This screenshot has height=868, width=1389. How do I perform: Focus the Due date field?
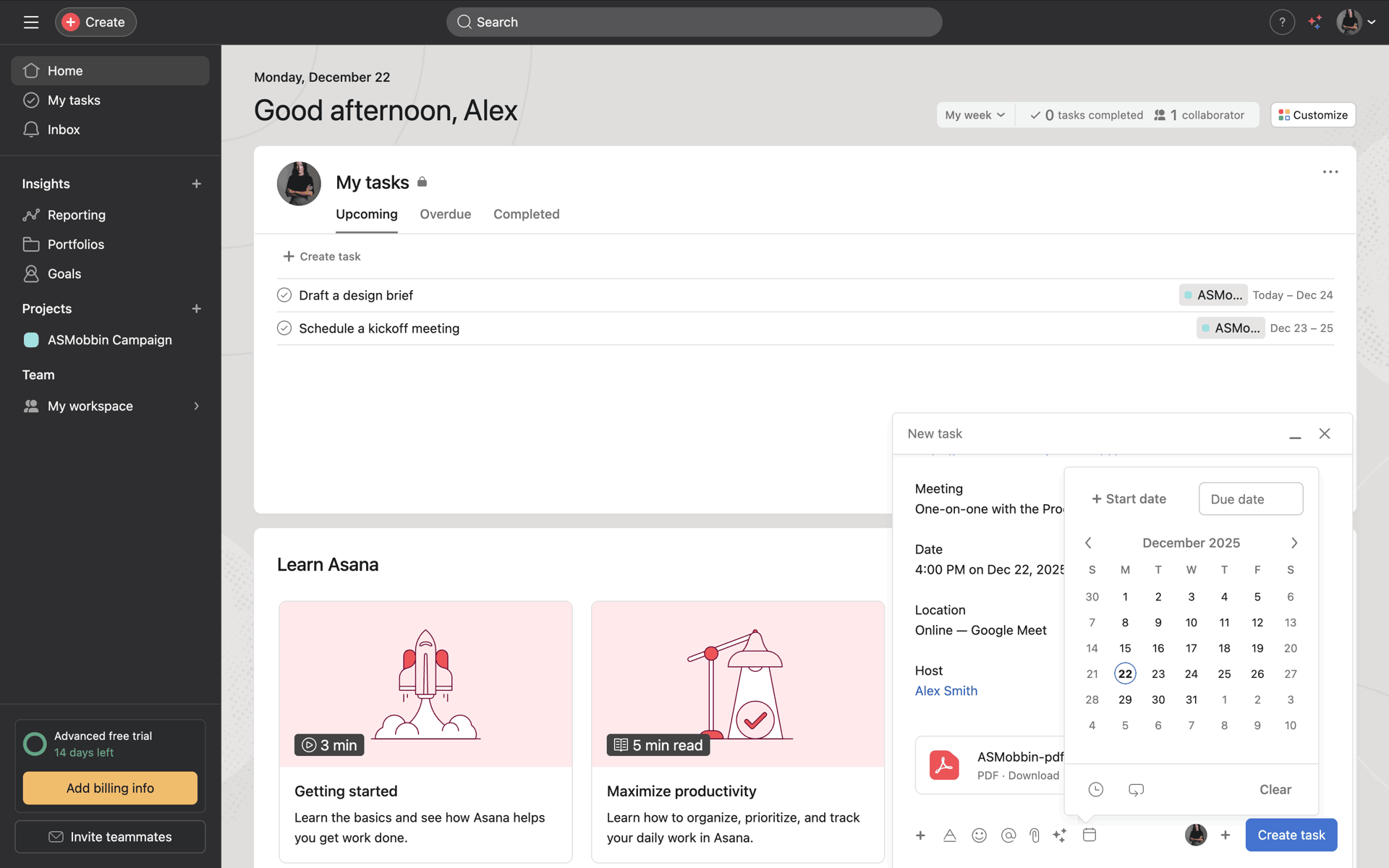1251,499
